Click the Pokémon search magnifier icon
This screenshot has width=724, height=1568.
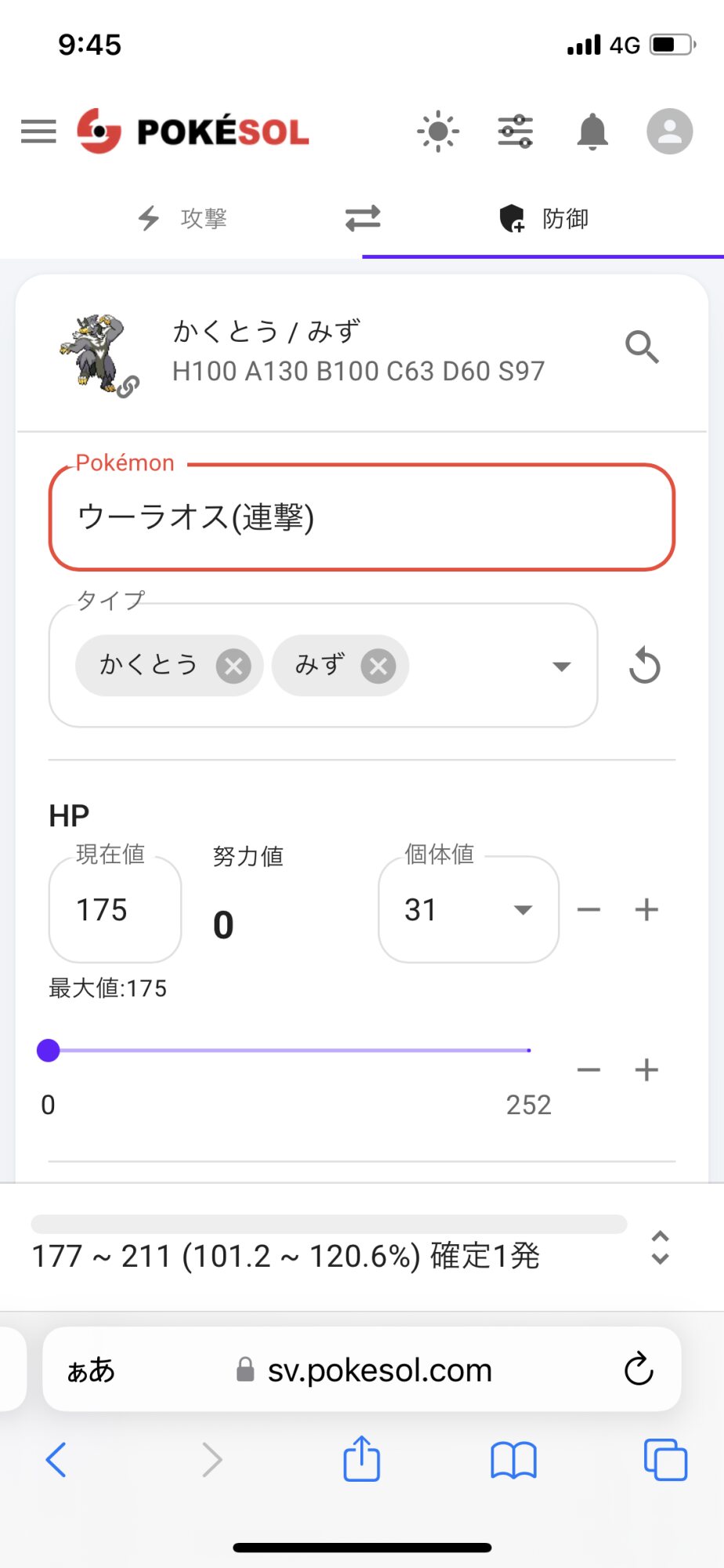[x=642, y=347]
